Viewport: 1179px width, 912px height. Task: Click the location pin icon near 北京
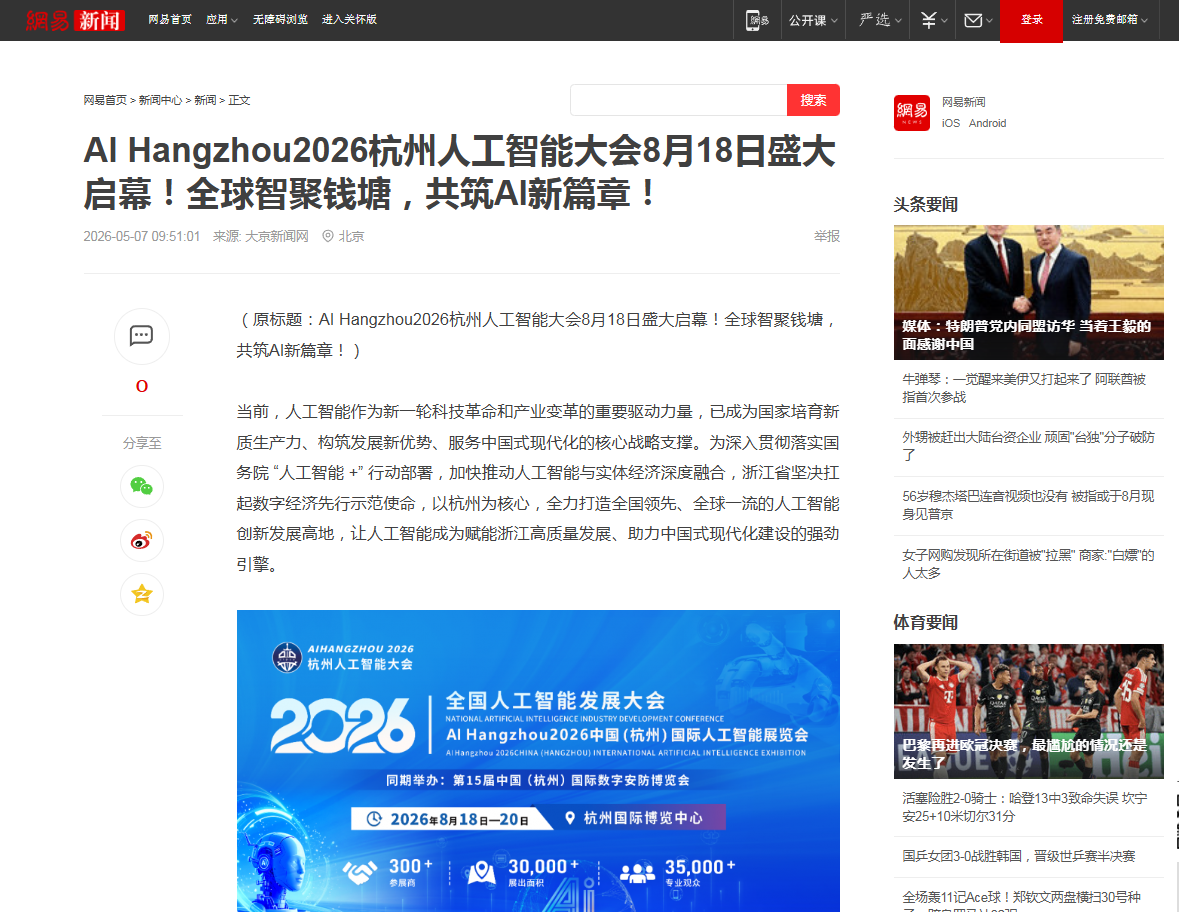[328, 236]
